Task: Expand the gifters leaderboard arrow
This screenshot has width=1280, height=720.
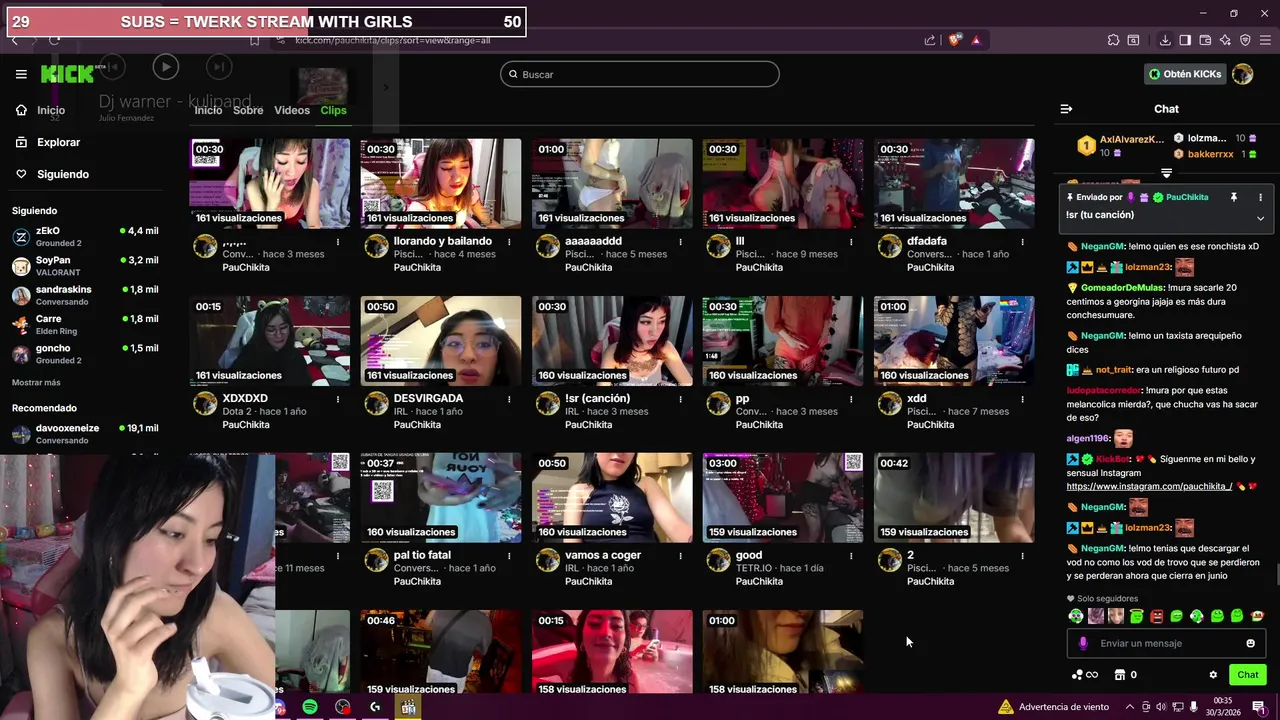Action: click(x=1166, y=173)
